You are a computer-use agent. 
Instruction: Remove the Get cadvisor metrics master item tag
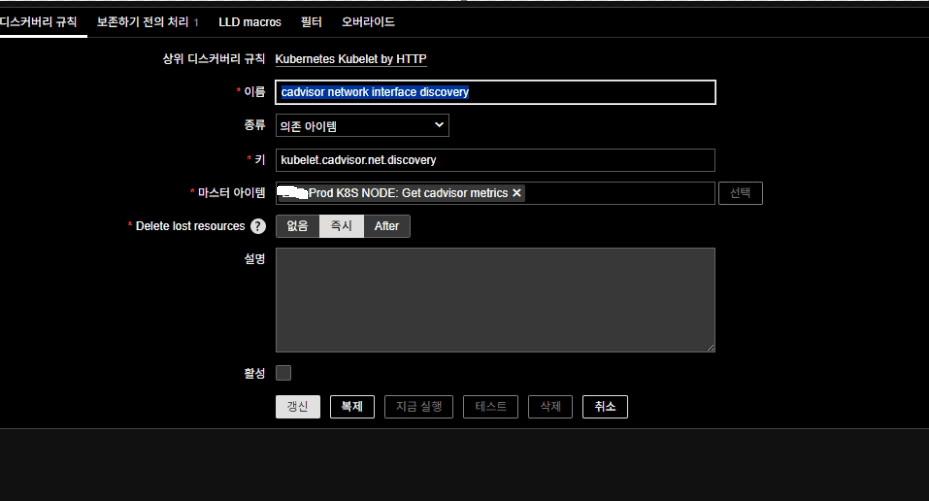pos(517,193)
